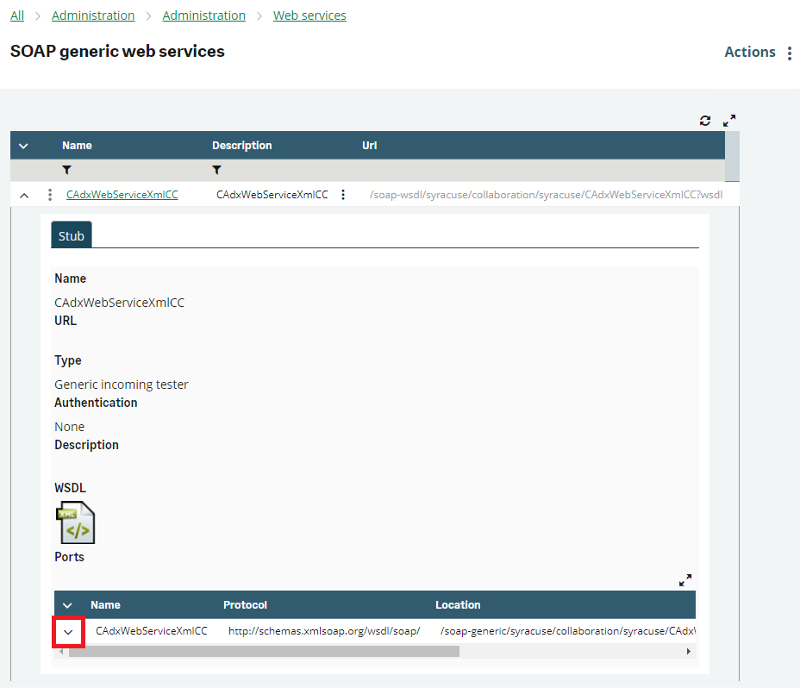Image resolution: width=800 pixels, height=688 pixels.
Task: Collapse the CAdxWebServiceXmlCC row details
Action: pos(24,195)
